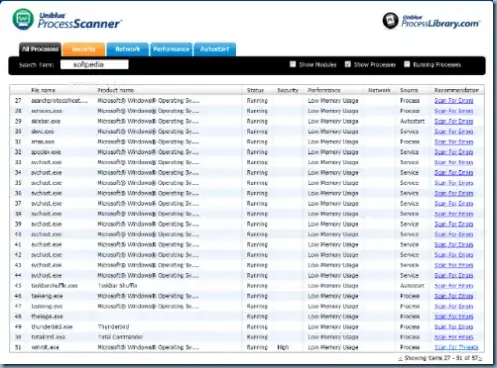
Task: Click Scan For Errors link in row 50
Action: [454, 337]
